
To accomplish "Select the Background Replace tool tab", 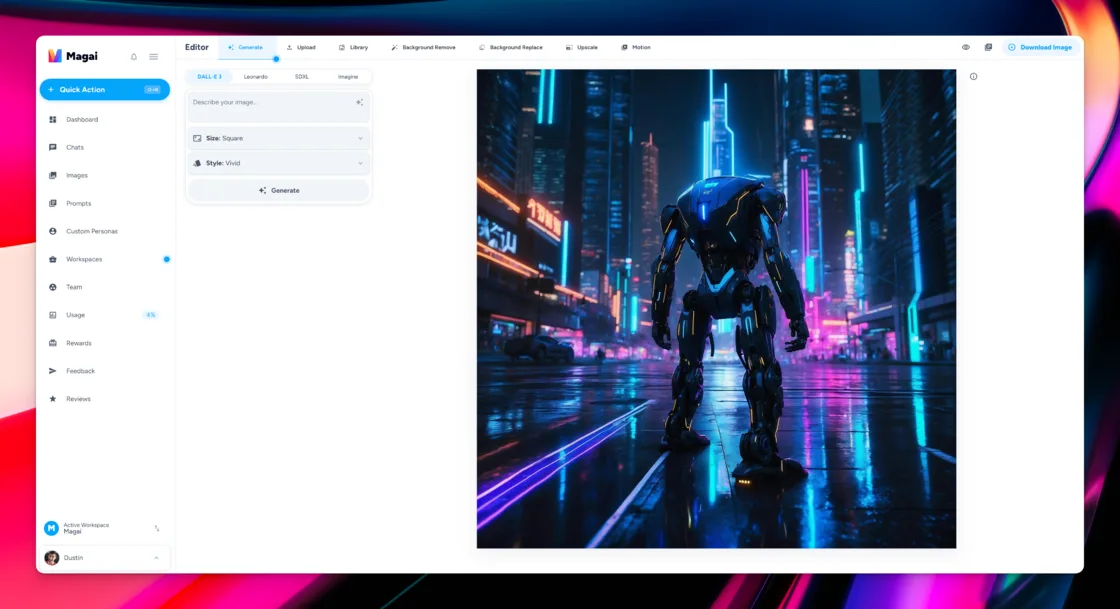I will click(511, 47).
